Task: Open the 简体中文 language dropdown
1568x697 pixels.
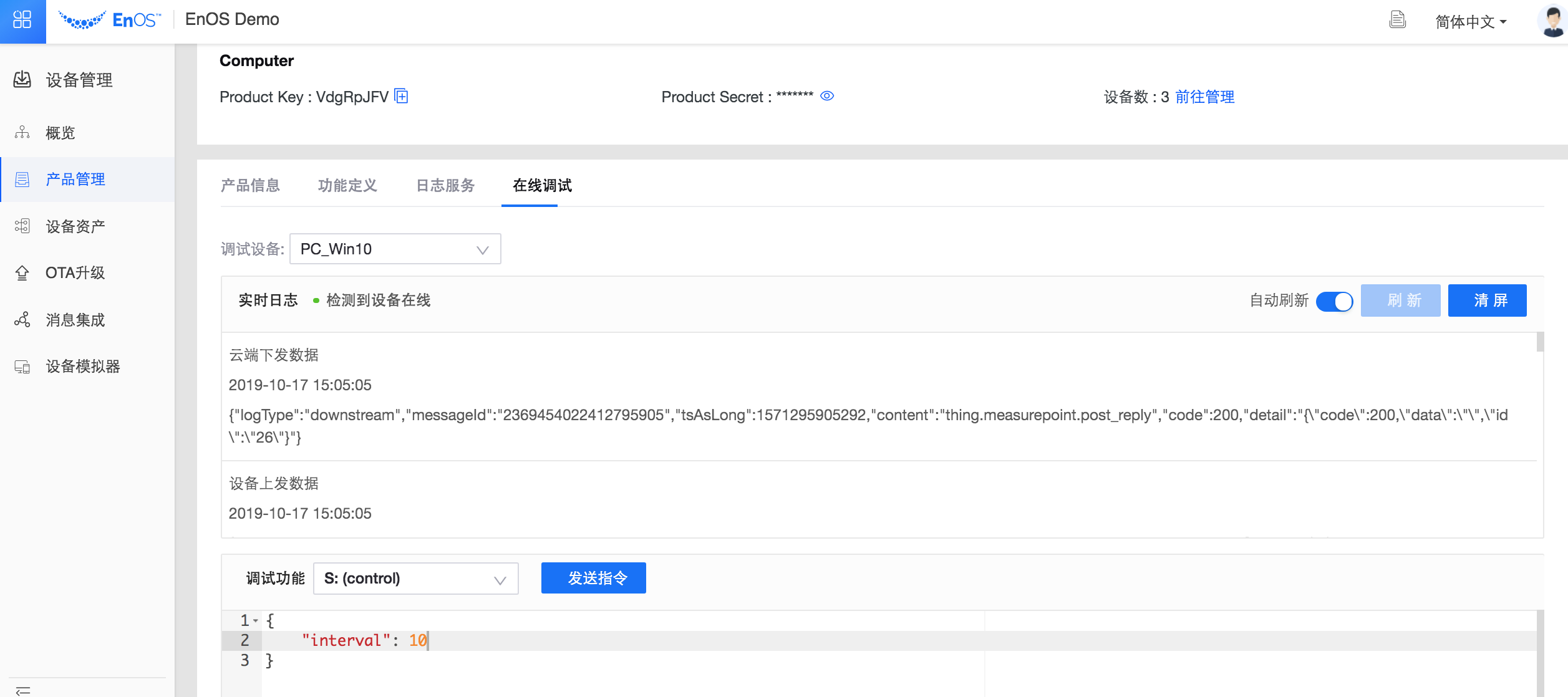Action: pos(1471,22)
